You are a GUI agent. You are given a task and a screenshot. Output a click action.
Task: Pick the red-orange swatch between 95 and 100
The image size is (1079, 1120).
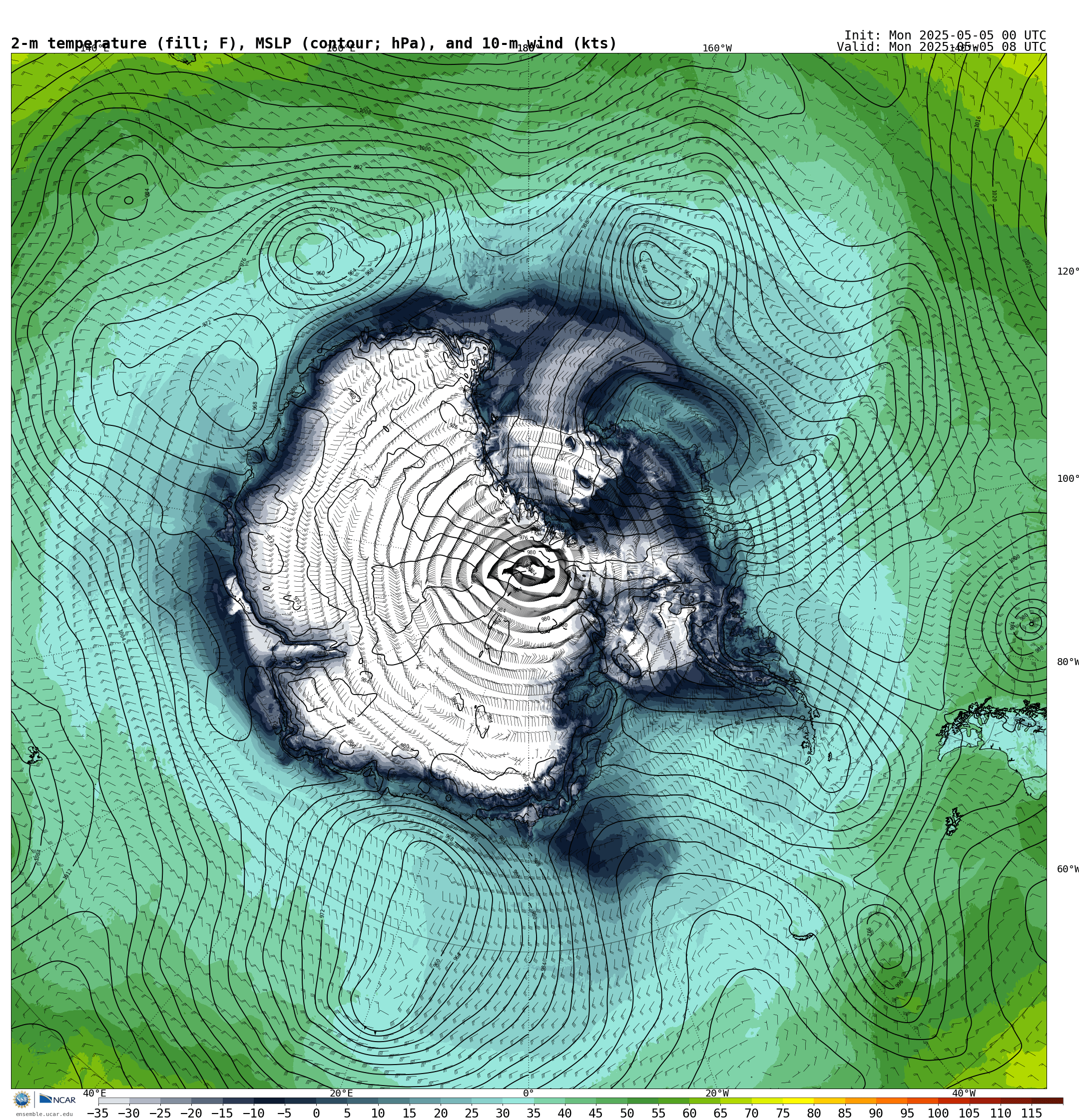923,1101
